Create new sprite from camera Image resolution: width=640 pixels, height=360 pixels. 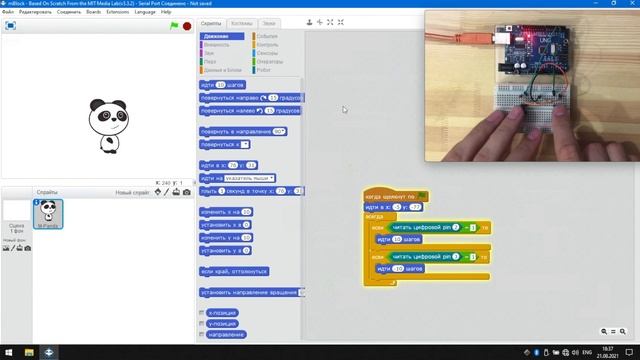coord(187,192)
